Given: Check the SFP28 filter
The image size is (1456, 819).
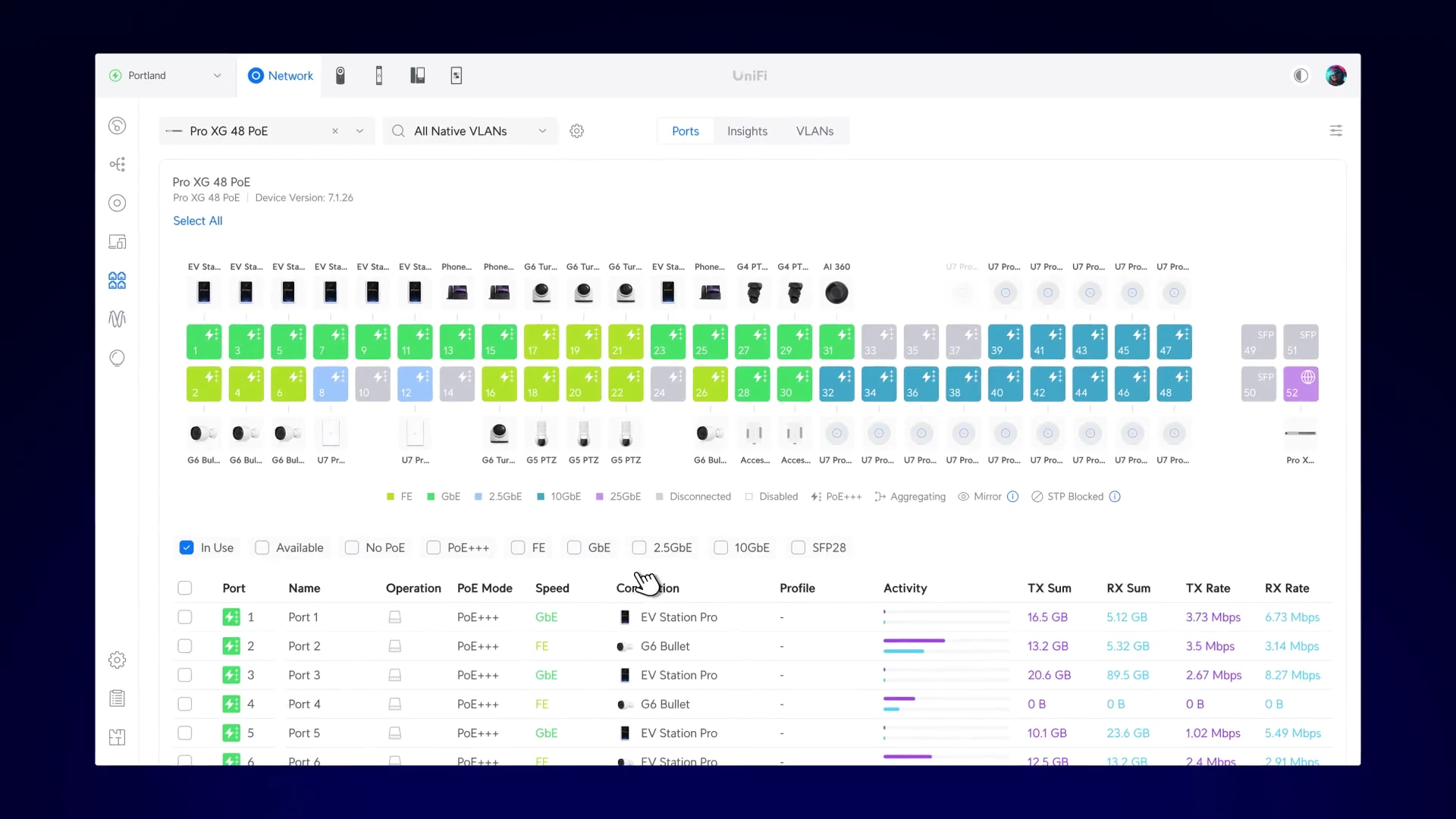Looking at the screenshot, I should [x=799, y=548].
